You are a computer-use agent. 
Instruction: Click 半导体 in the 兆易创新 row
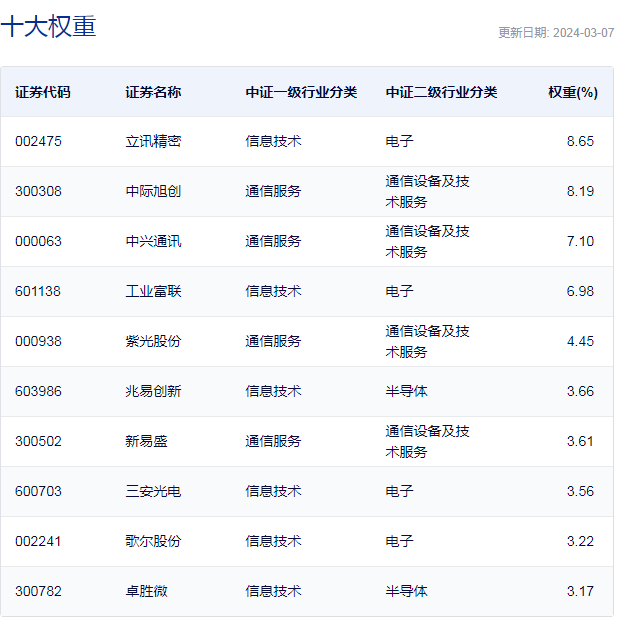[406, 391]
